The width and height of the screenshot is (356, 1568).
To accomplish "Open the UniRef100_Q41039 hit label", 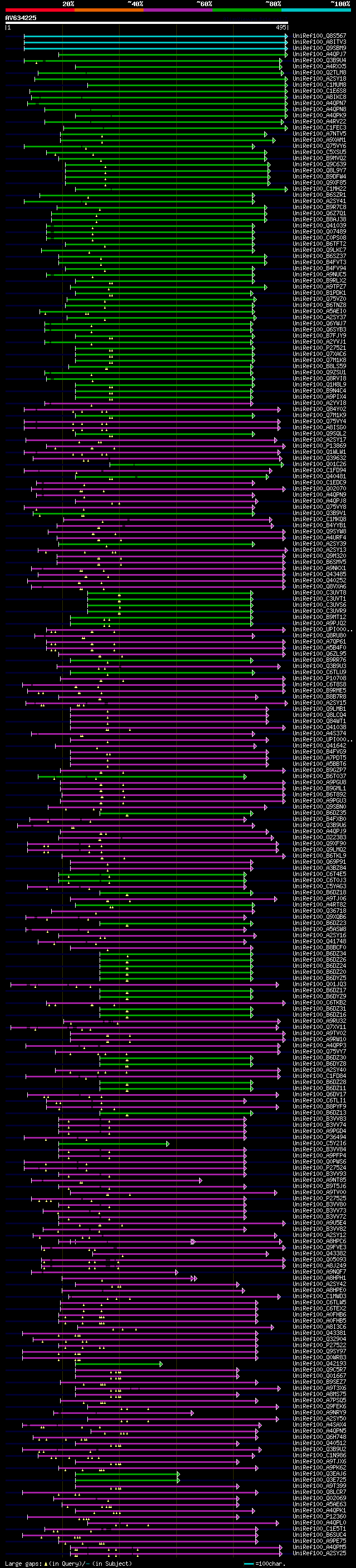I will [x=319, y=225].
